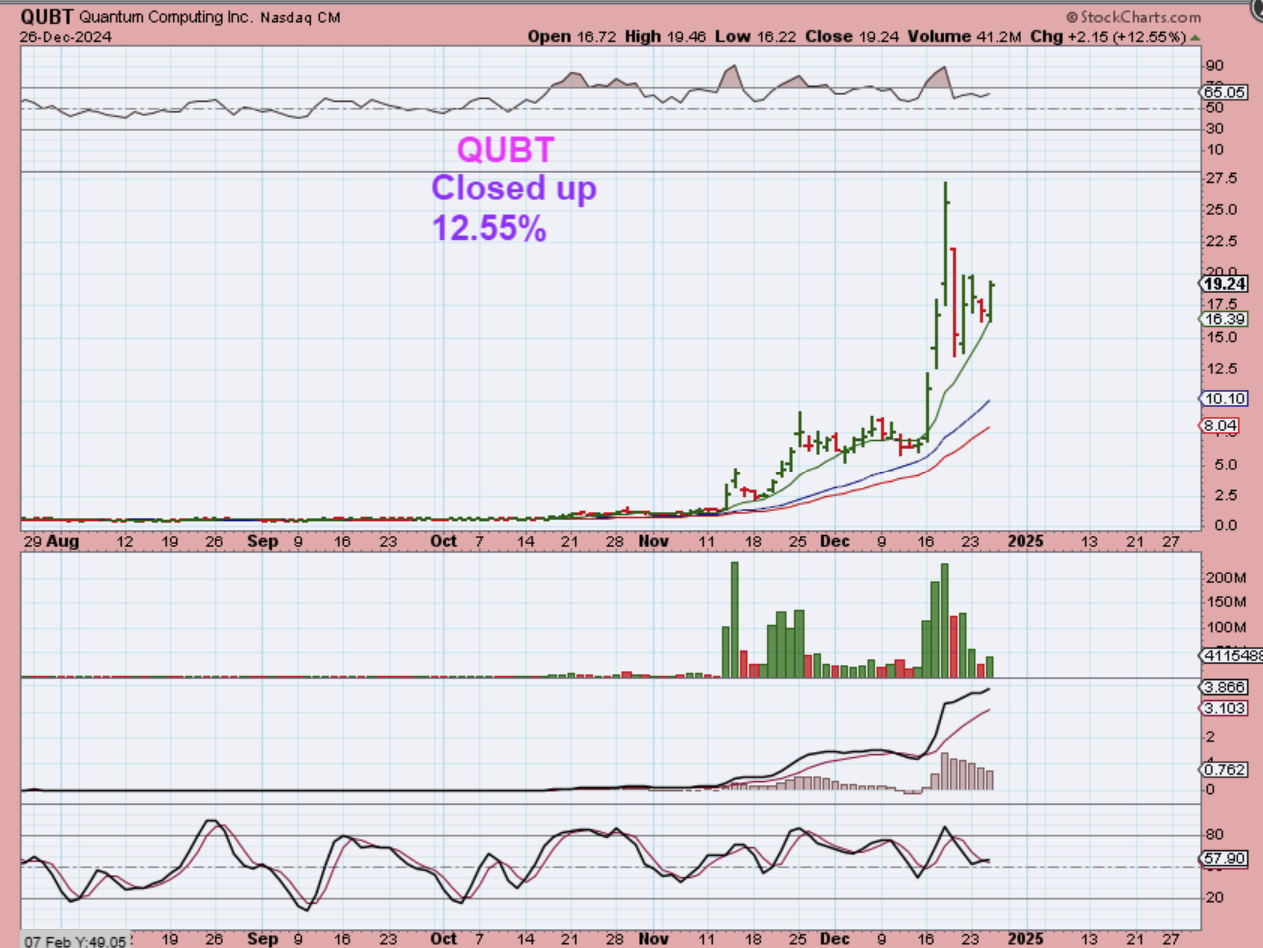Viewport: 1263px width, 948px height.
Task: Click the 200M volume axis label
Action: (x=1225, y=578)
